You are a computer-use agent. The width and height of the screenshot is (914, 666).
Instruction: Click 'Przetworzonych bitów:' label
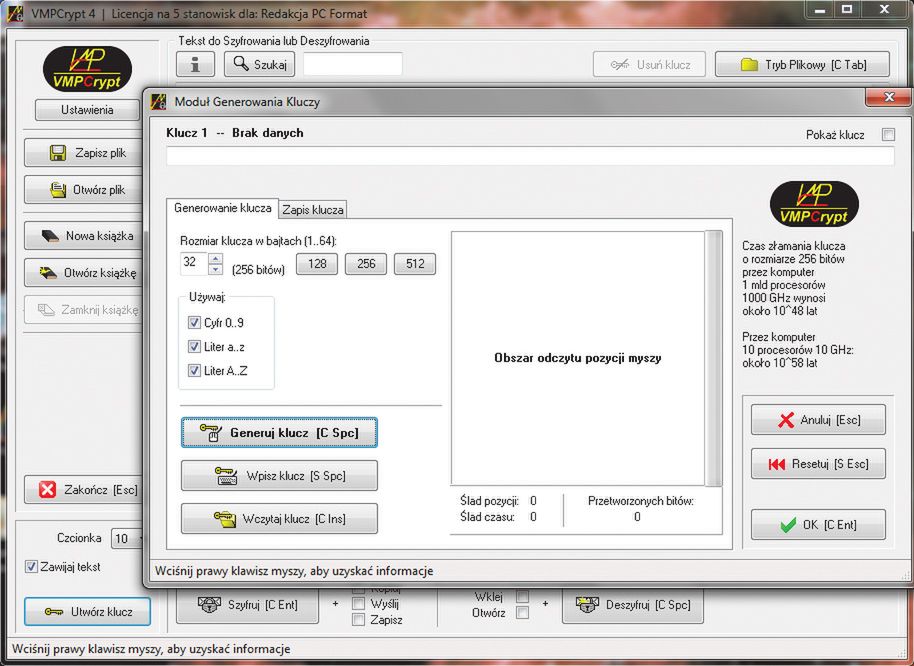(x=641, y=501)
